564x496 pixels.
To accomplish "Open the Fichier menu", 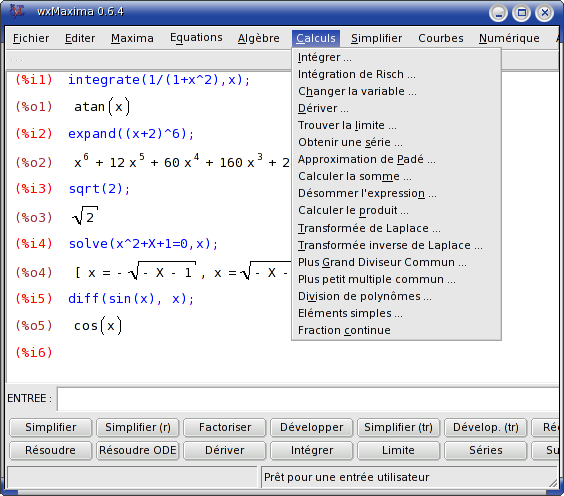I will pyautogui.click(x=31, y=38).
